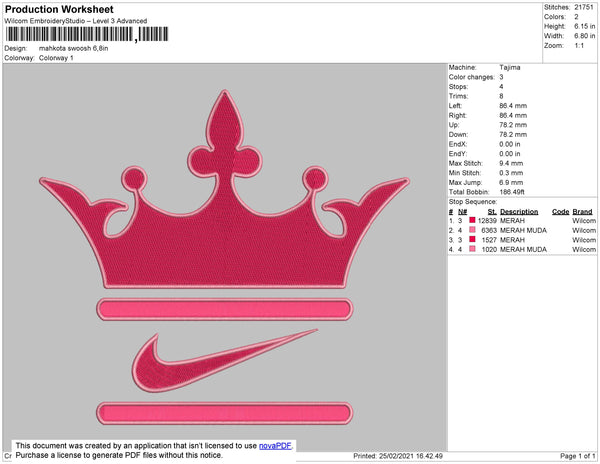This screenshot has width=600, height=464.
Task: Click stitch count '1020' in stop sequence
Action: [x=489, y=249]
